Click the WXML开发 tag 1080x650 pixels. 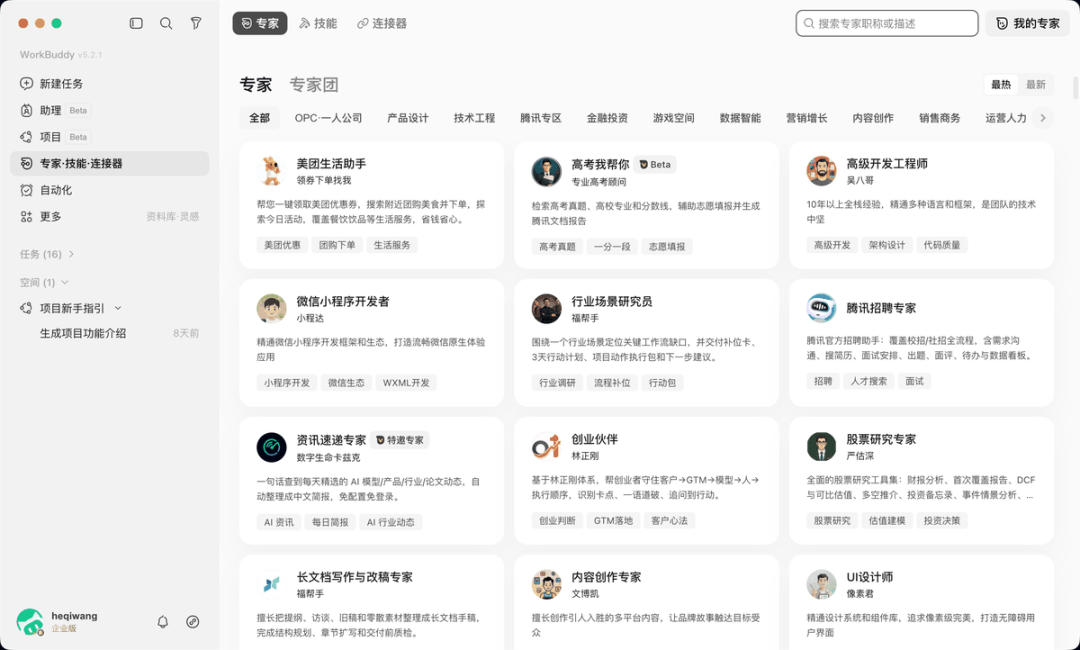click(406, 382)
